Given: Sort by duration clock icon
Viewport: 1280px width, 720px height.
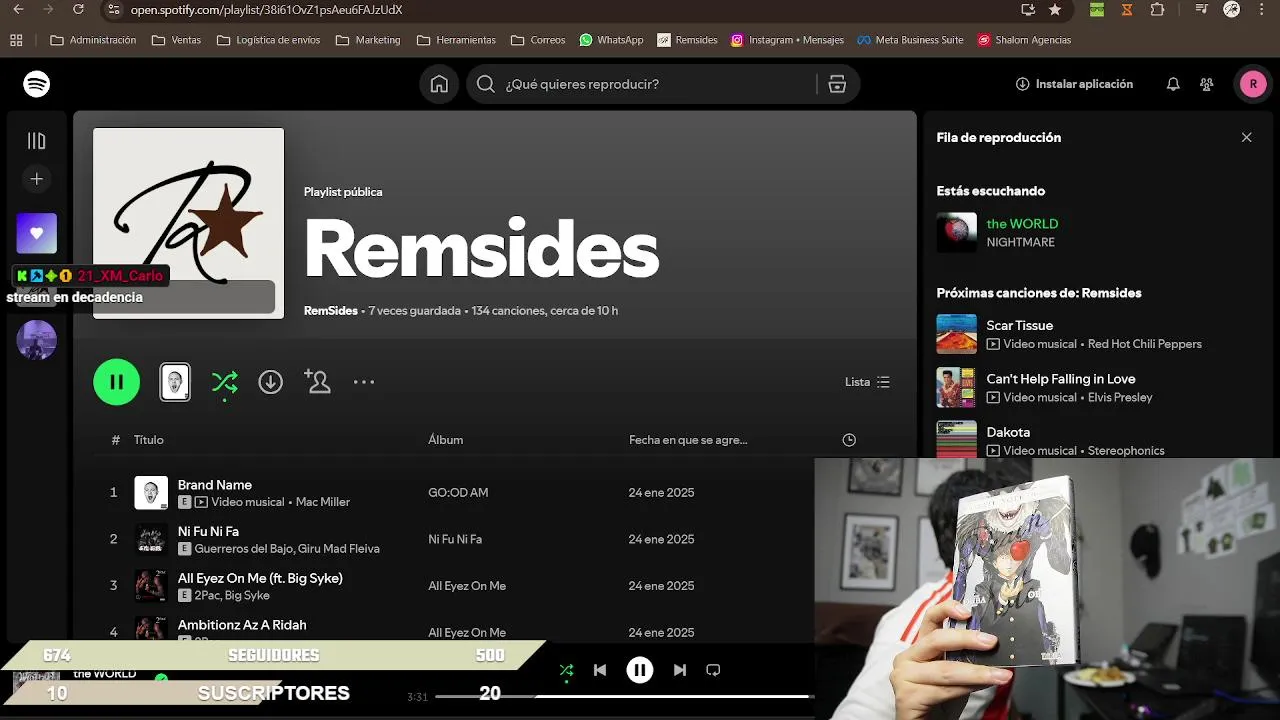Looking at the screenshot, I should click(x=849, y=440).
